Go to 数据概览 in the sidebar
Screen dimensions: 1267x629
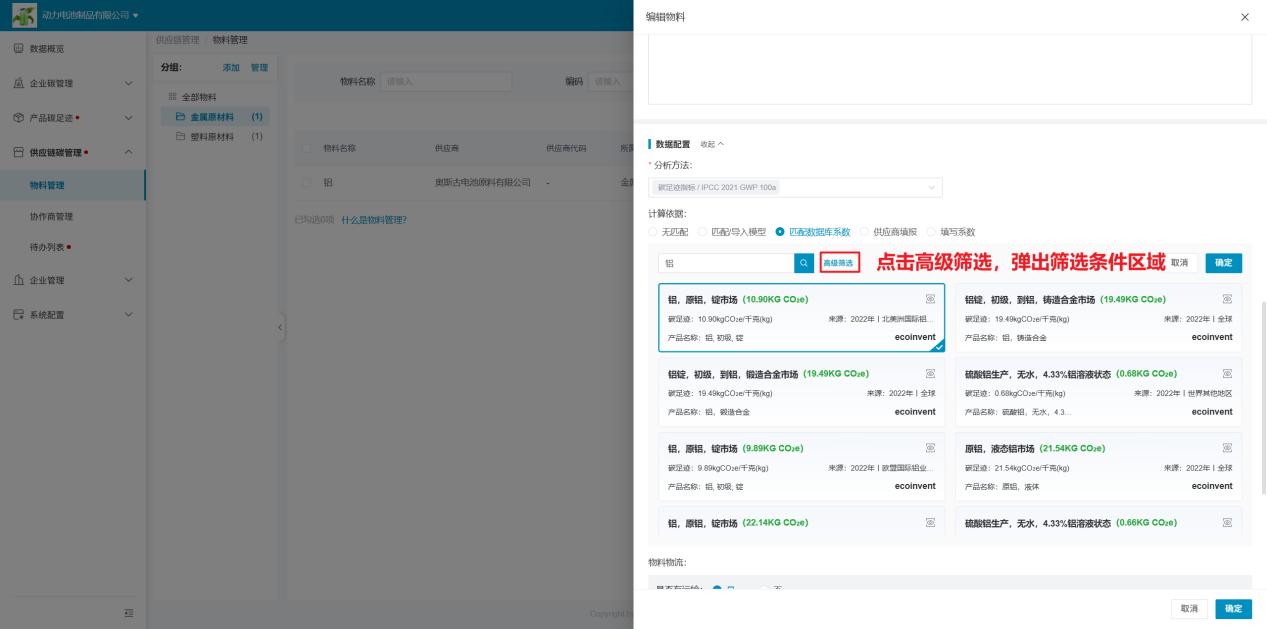47,49
